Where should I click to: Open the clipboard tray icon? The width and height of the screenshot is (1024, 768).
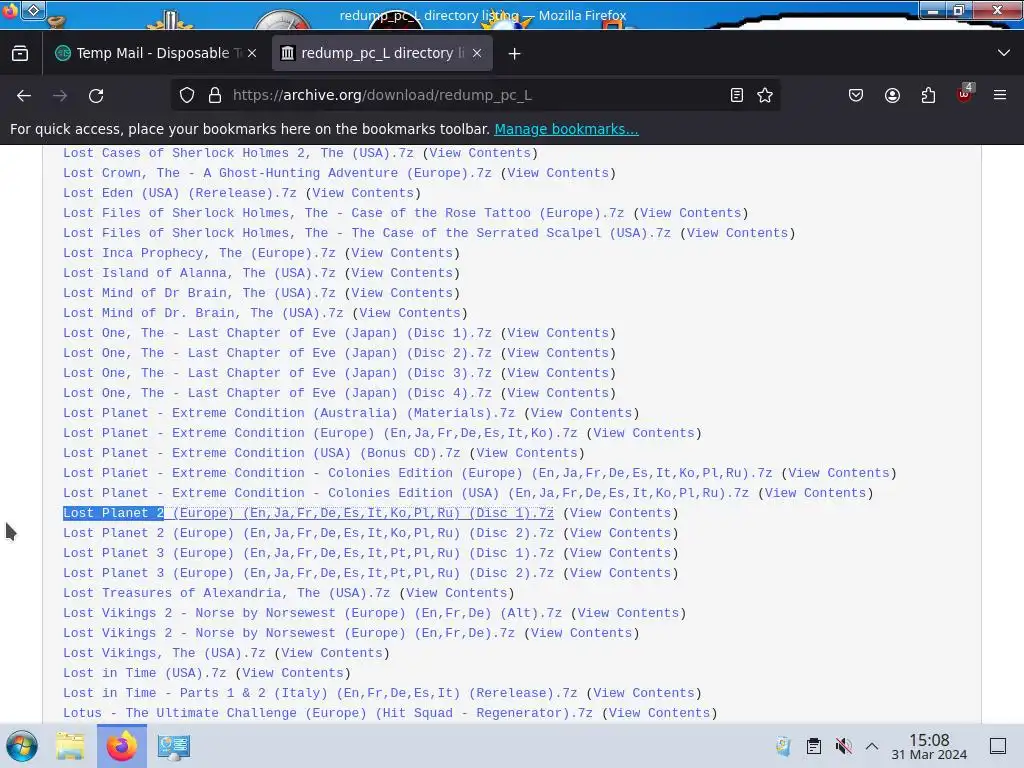pos(814,746)
